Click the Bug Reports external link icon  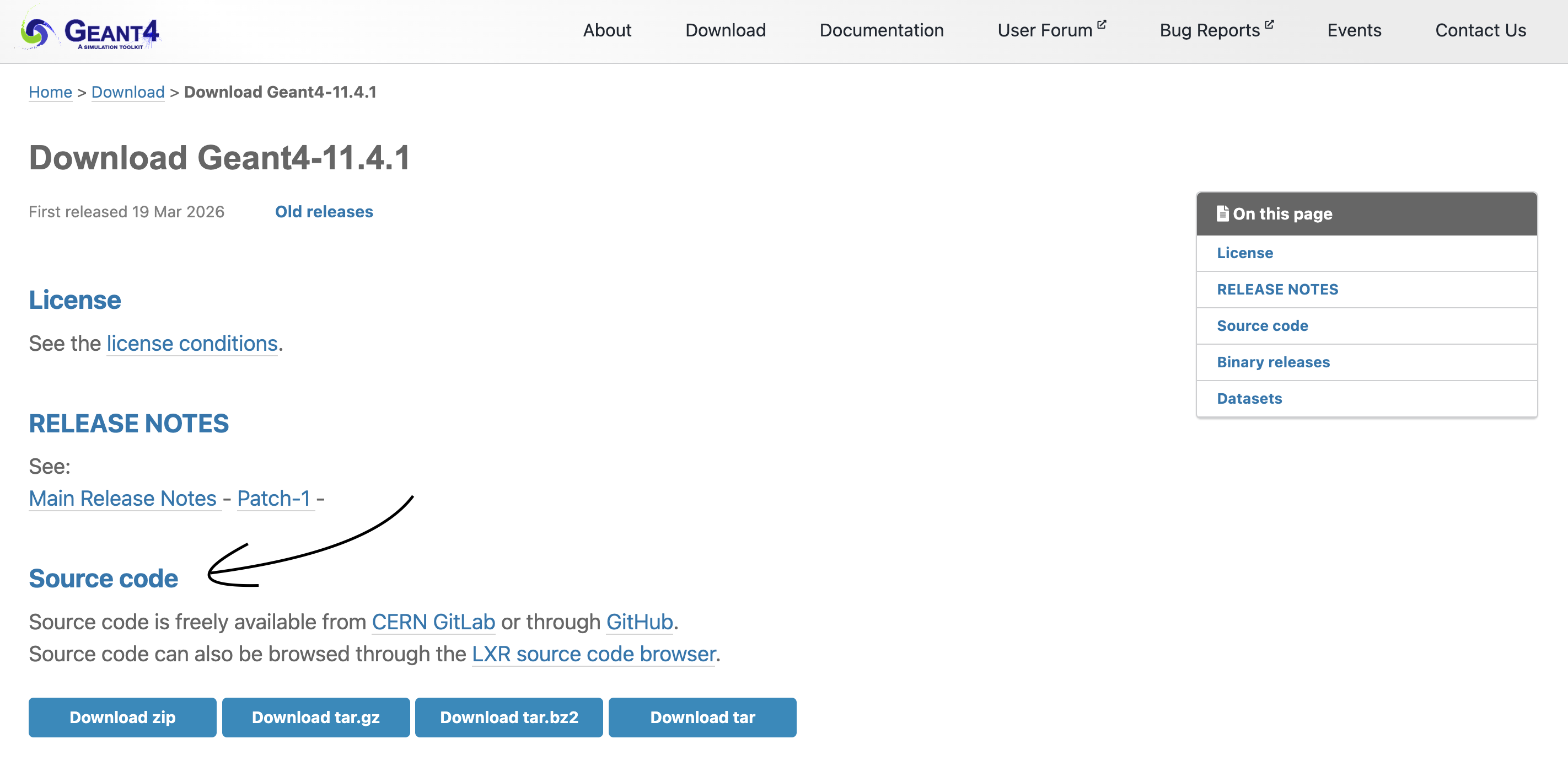click(1269, 24)
